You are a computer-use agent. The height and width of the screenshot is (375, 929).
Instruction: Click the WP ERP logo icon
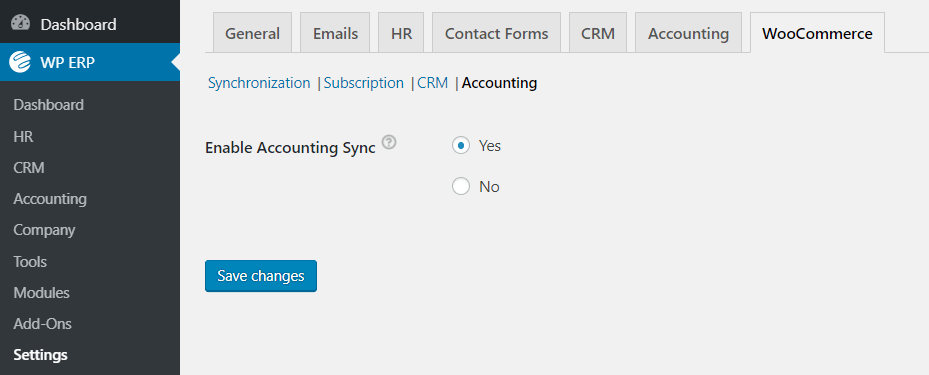(20, 62)
